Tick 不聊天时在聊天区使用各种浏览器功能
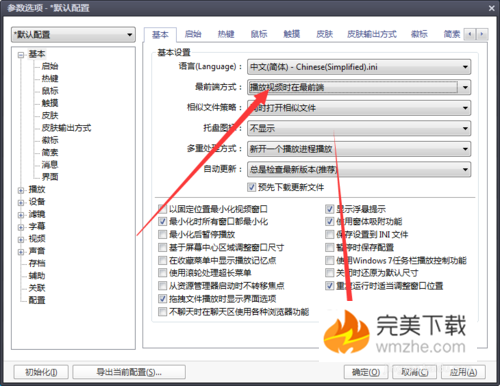The width and height of the screenshot is (500, 386). 162,312
